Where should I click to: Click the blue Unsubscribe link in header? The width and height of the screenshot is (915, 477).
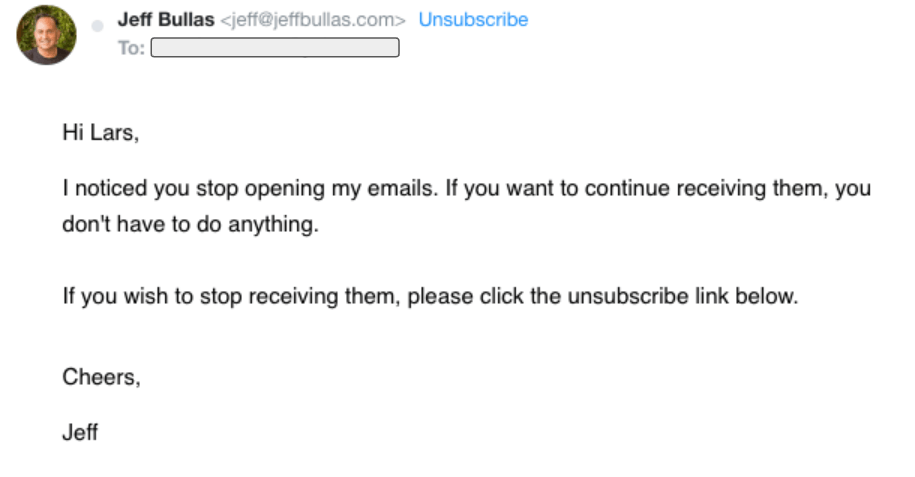(x=473, y=19)
